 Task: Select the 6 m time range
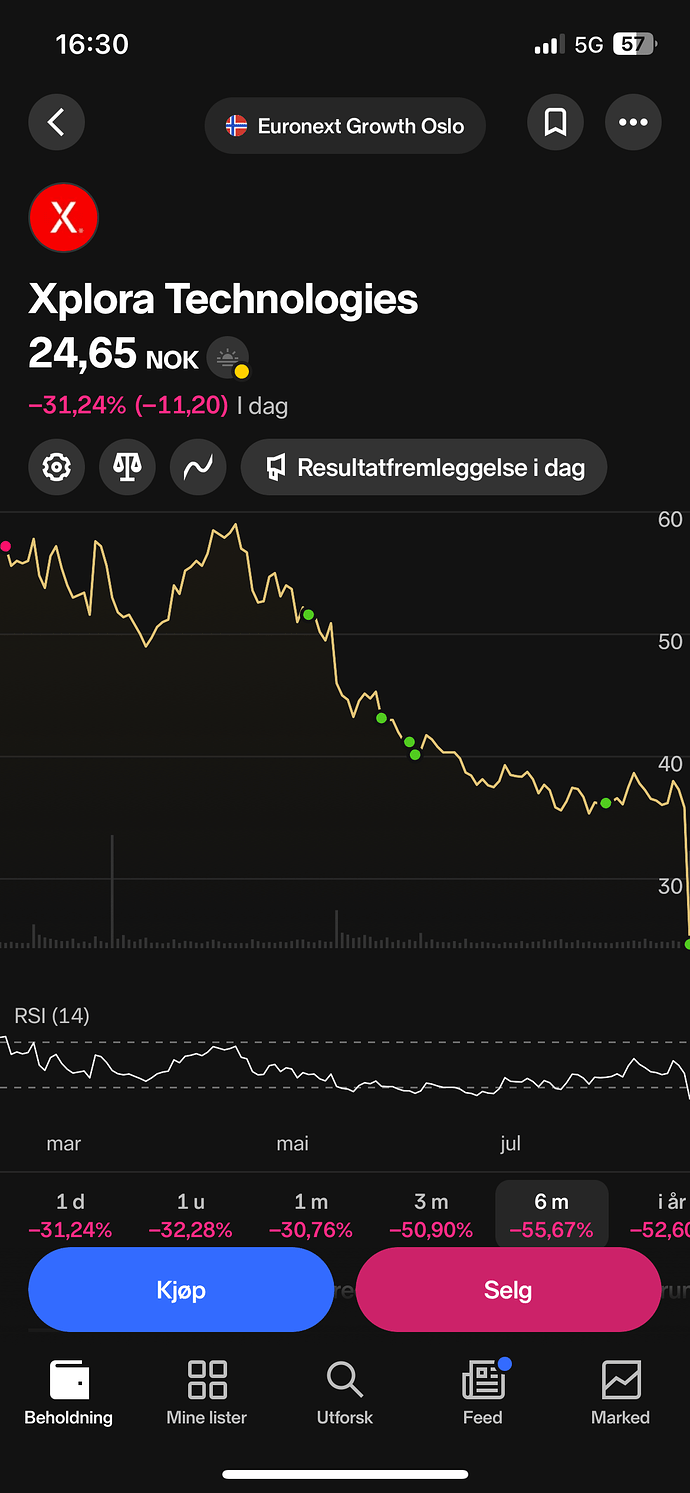(552, 1215)
